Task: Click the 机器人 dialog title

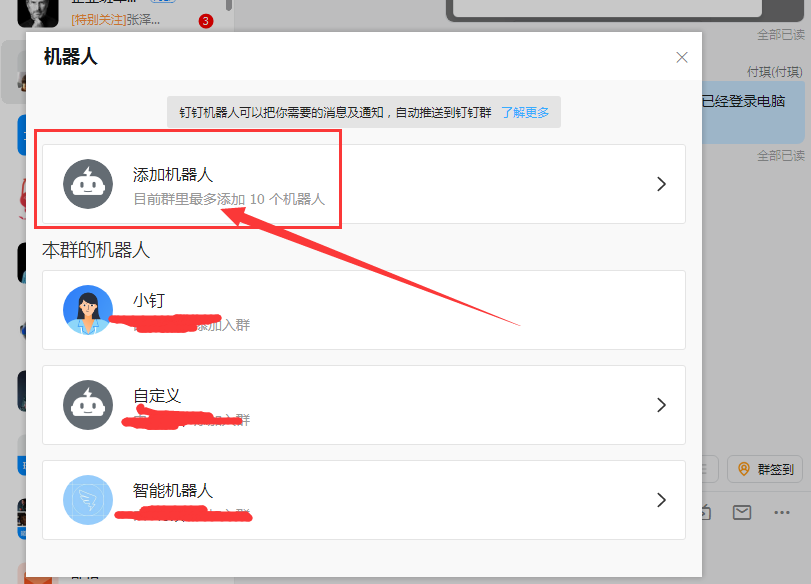Action: [x=70, y=57]
